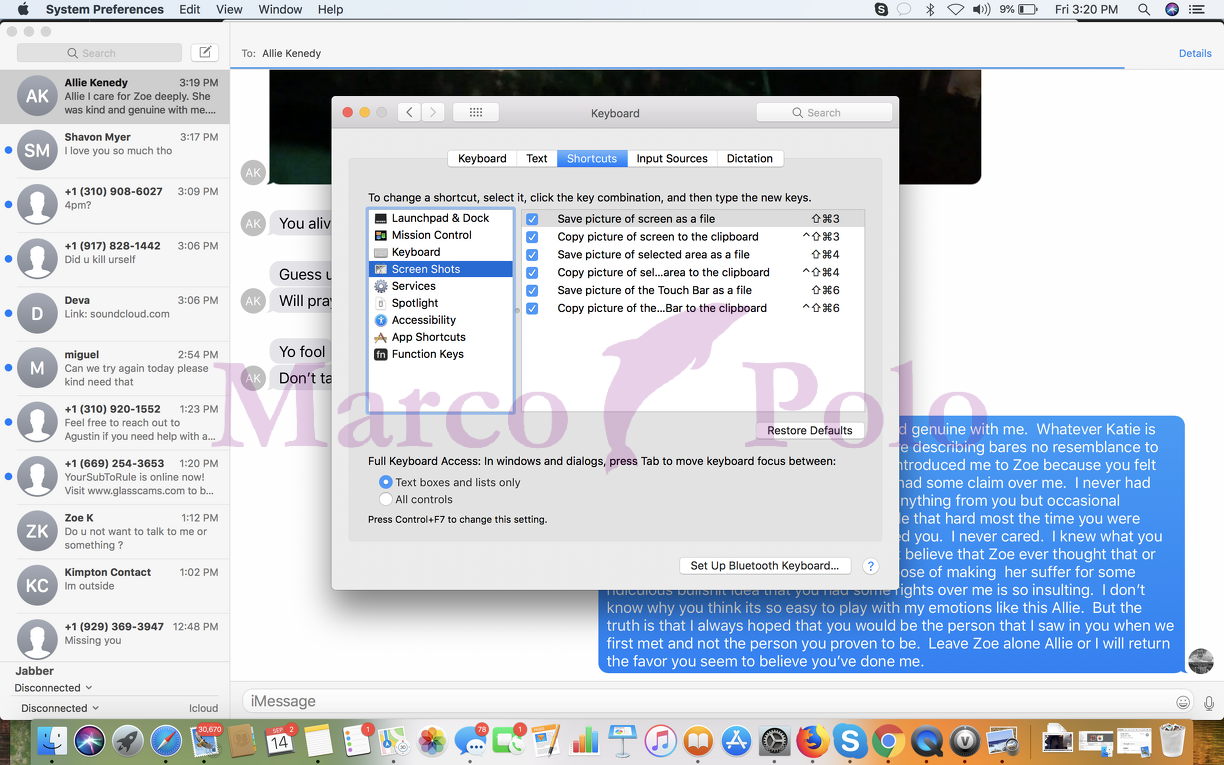Click the help question mark button
Viewport: 1224px width, 765px height.
870,566
